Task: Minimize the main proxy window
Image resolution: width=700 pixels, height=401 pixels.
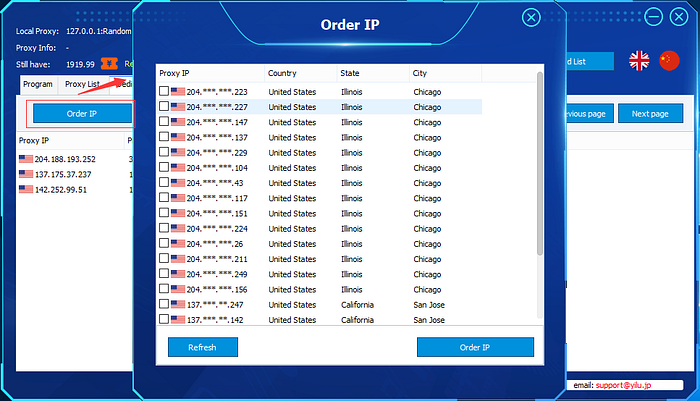Action: pyautogui.click(x=653, y=17)
